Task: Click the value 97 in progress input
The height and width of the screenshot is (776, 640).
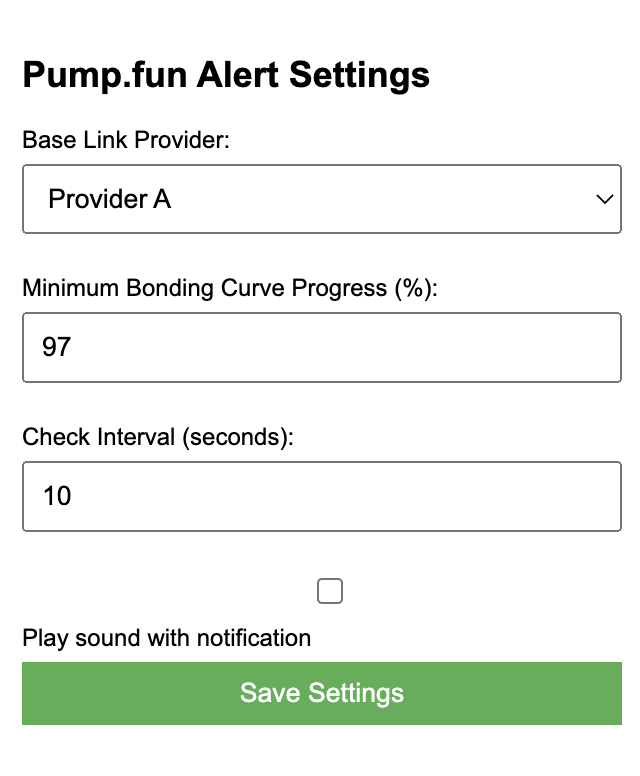Action: (57, 347)
